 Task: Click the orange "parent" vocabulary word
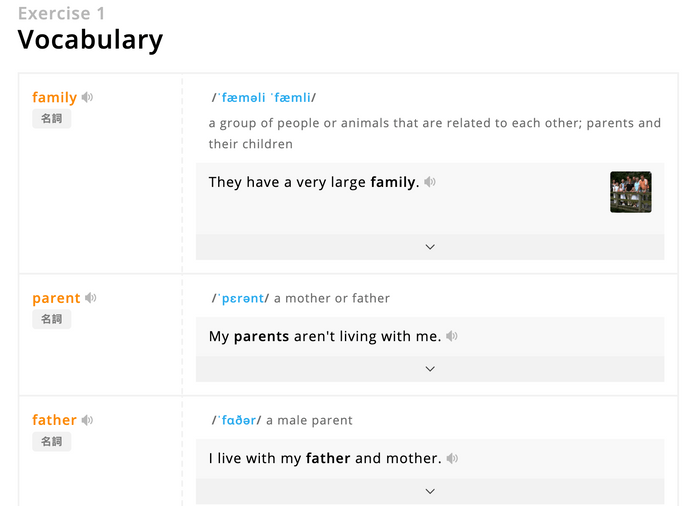(56, 298)
